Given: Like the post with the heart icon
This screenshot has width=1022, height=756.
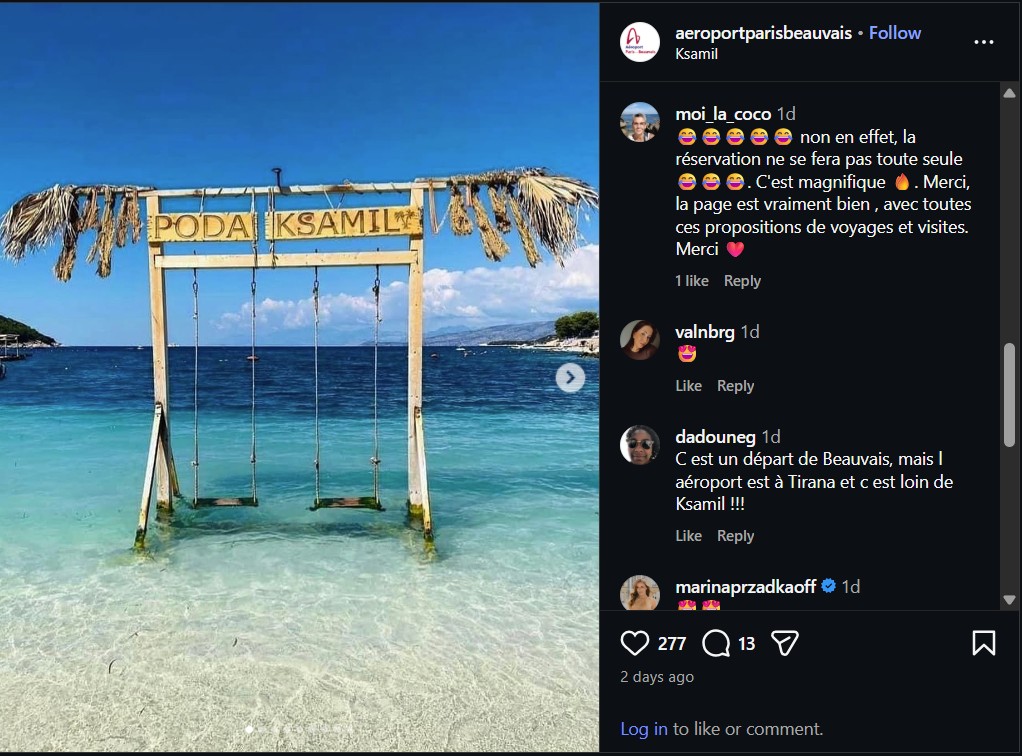Looking at the screenshot, I should [x=635, y=643].
